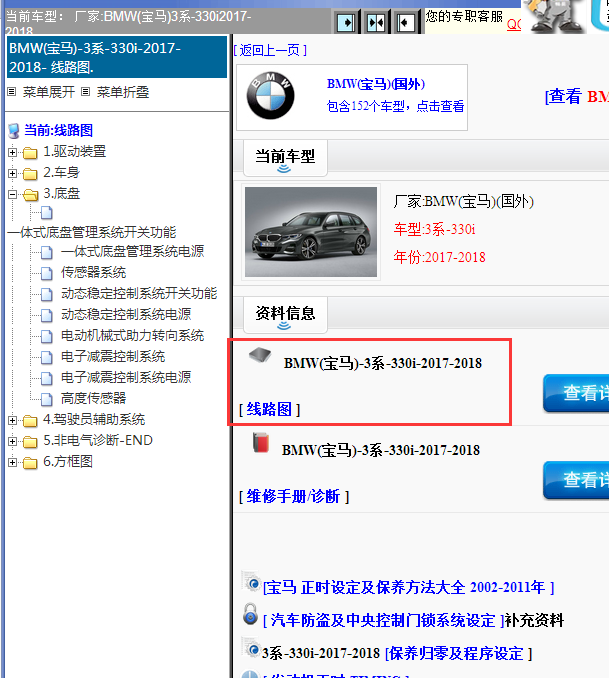
Task: Expand the 2.车身 tree node
Action: coord(13,173)
